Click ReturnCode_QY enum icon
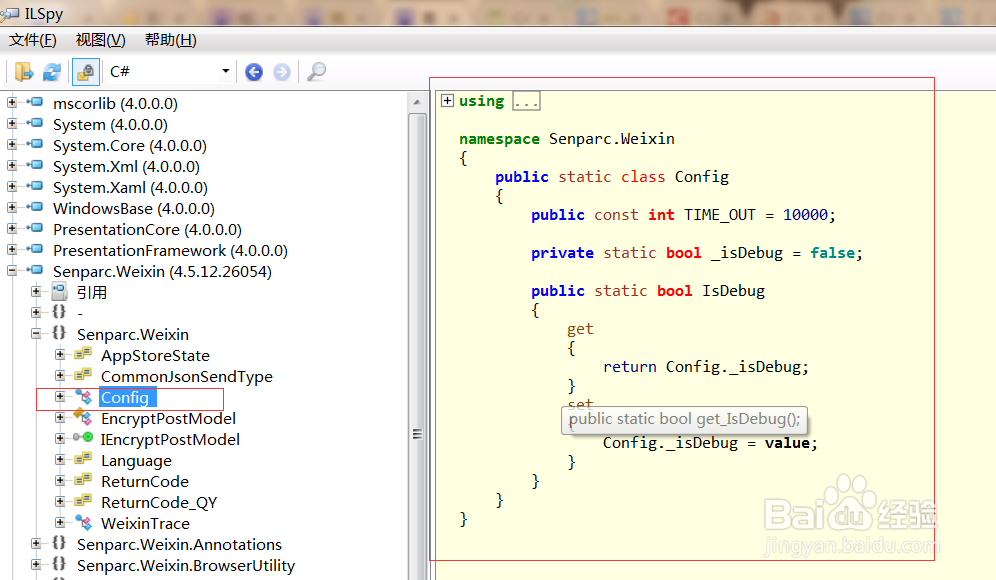The image size is (996, 580). 83,501
